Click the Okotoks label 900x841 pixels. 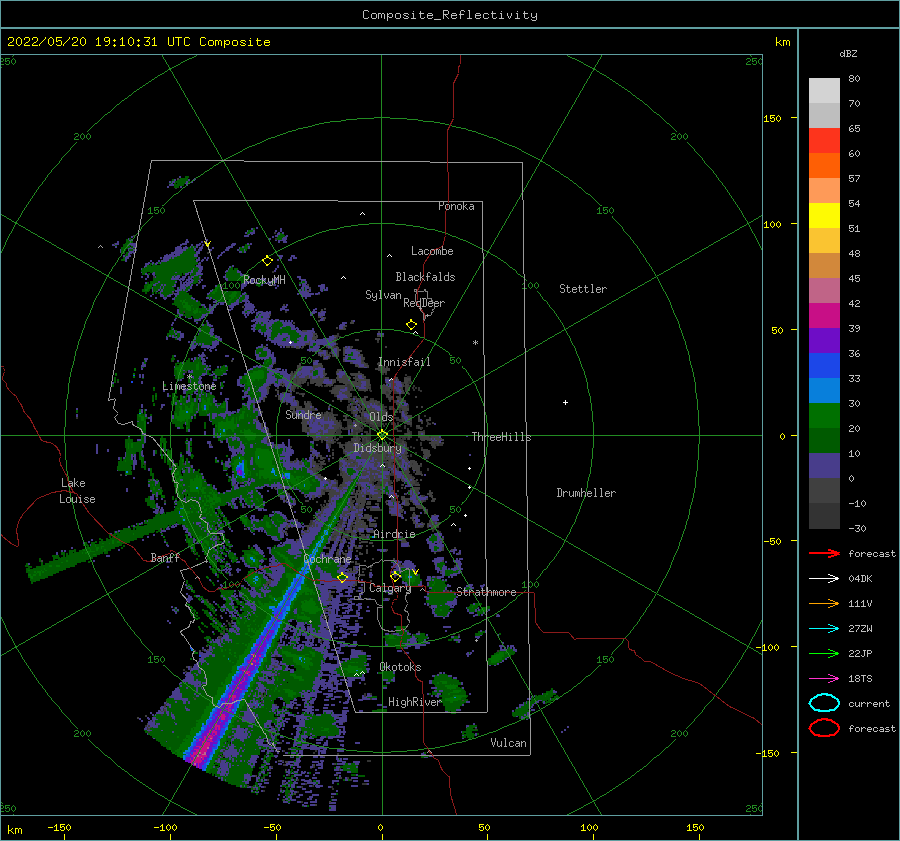click(400, 667)
